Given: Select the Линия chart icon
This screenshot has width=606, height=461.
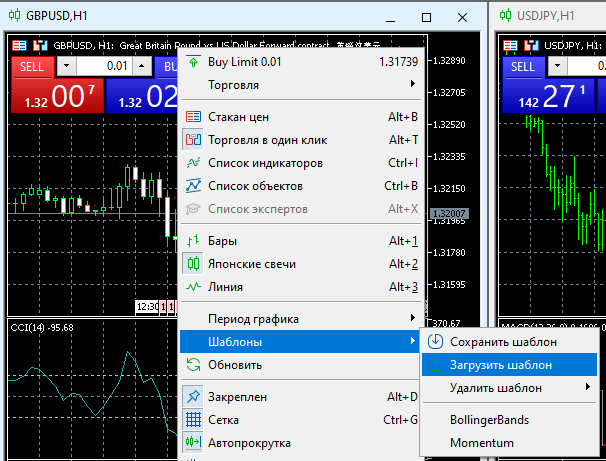Looking at the screenshot, I should coord(194,287).
